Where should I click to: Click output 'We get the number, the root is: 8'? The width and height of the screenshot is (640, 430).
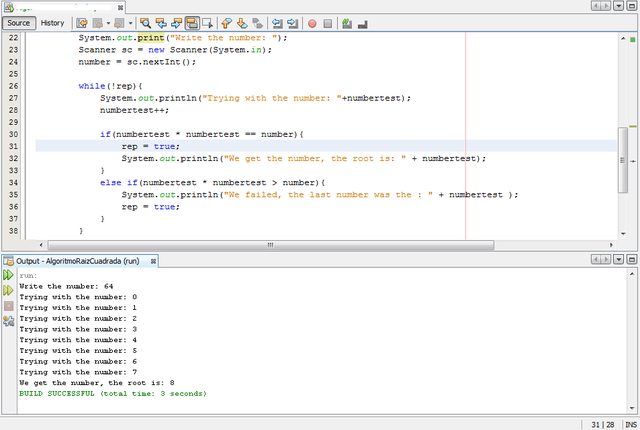point(97,383)
